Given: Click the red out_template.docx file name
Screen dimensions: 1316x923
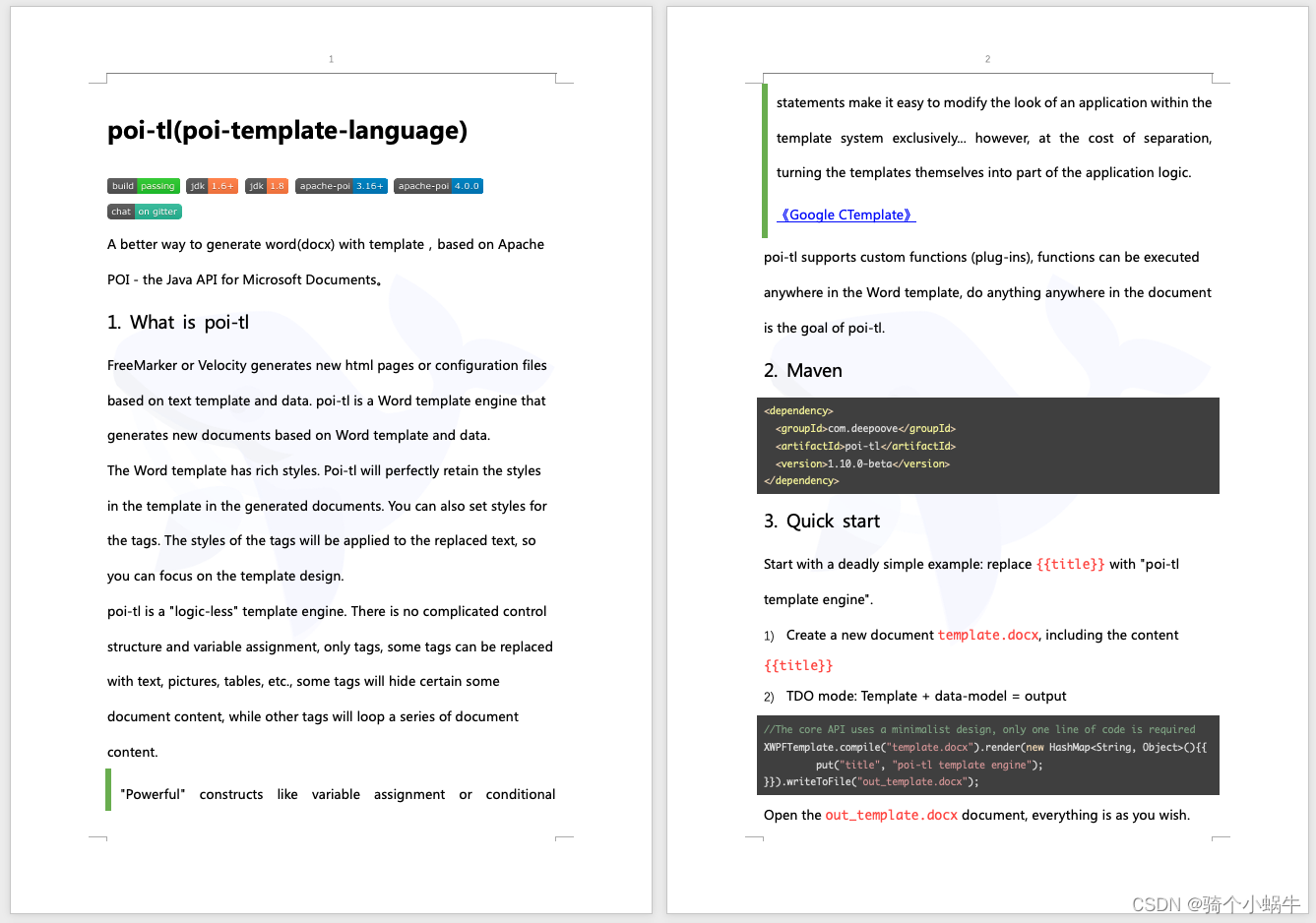Looking at the screenshot, I should pyautogui.click(x=891, y=815).
